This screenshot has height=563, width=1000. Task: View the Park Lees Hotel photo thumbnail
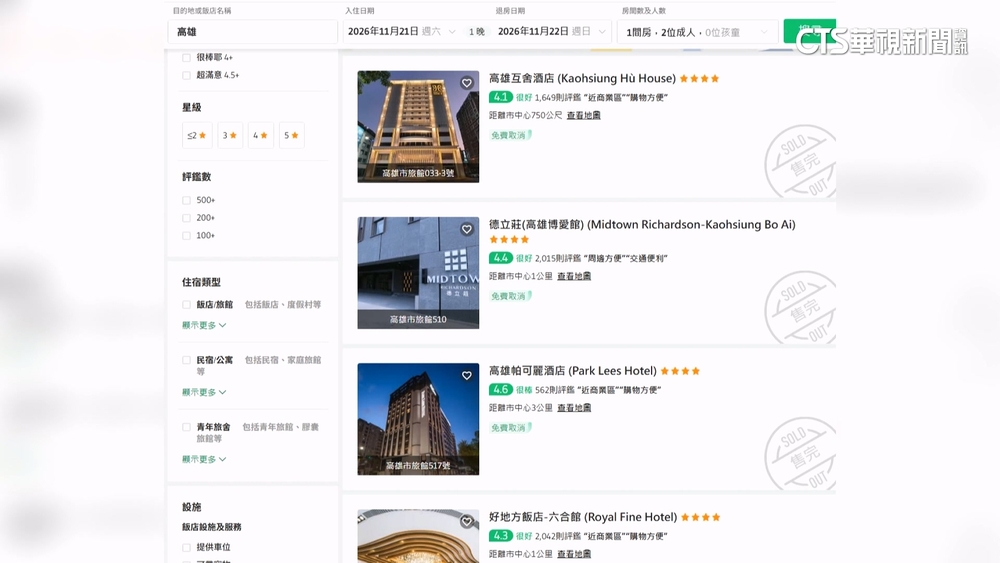pyautogui.click(x=418, y=419)
